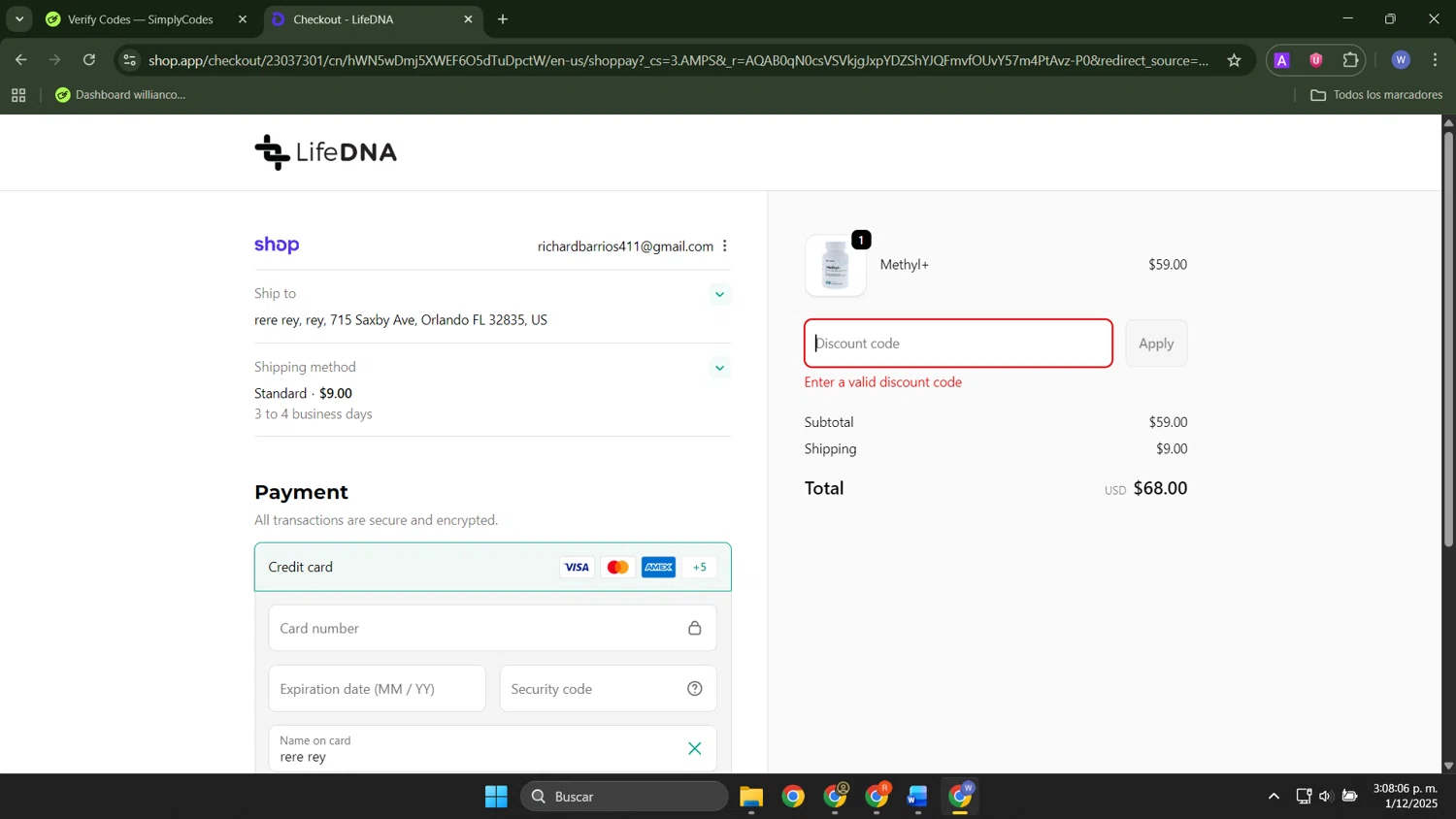Click the email richardbarrios411@gmail.com
Viewport: 1456px width, 819px height.
point(625,246)
